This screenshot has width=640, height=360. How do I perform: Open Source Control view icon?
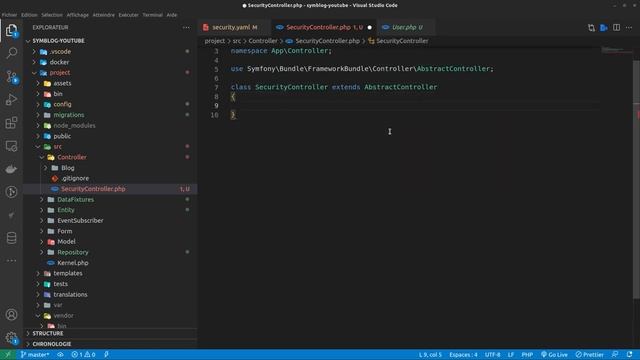click(x=11, y=76)
